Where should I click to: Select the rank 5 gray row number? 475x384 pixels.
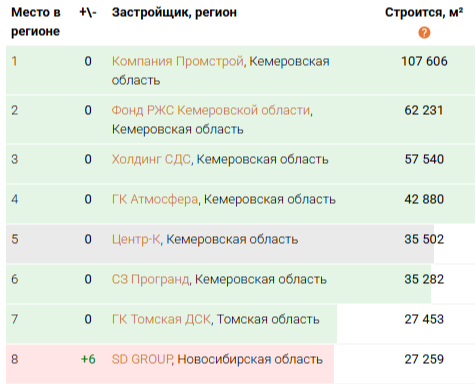tap(15, 239)
